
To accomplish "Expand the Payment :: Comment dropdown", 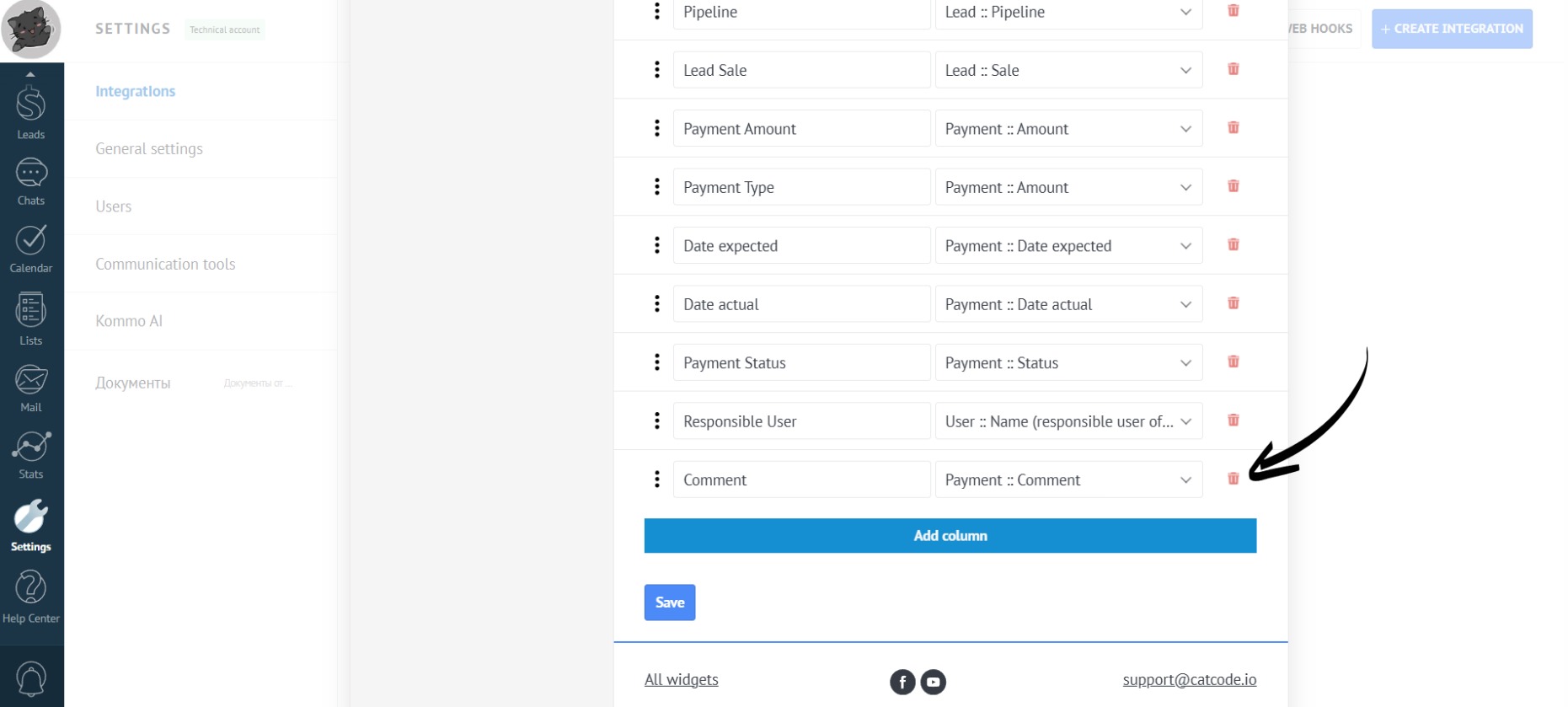I will coord(1068,479).
